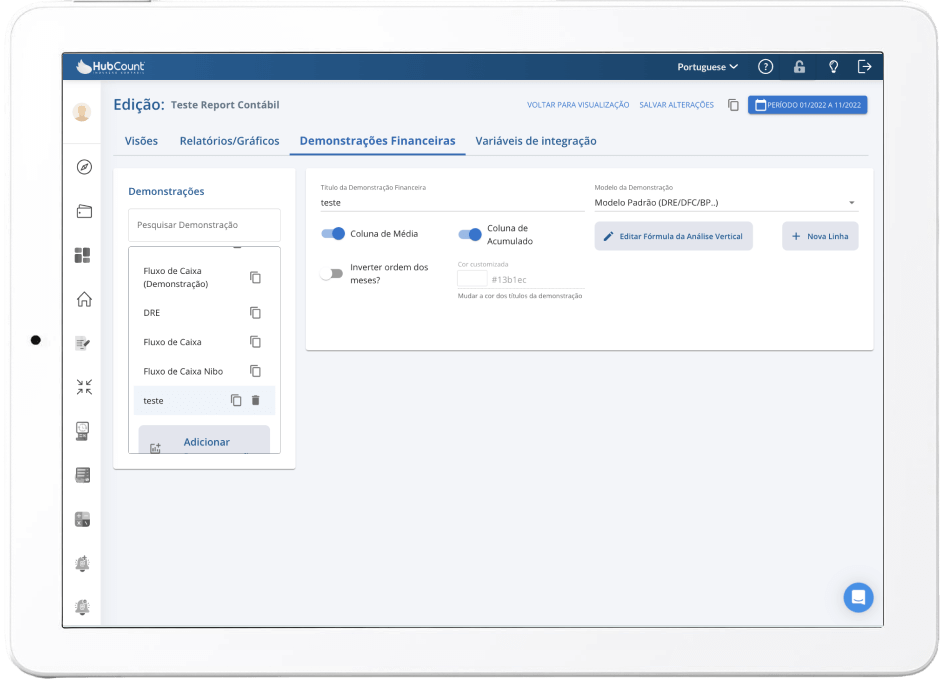Click Voltar para Visualização link

coord(578,105)
